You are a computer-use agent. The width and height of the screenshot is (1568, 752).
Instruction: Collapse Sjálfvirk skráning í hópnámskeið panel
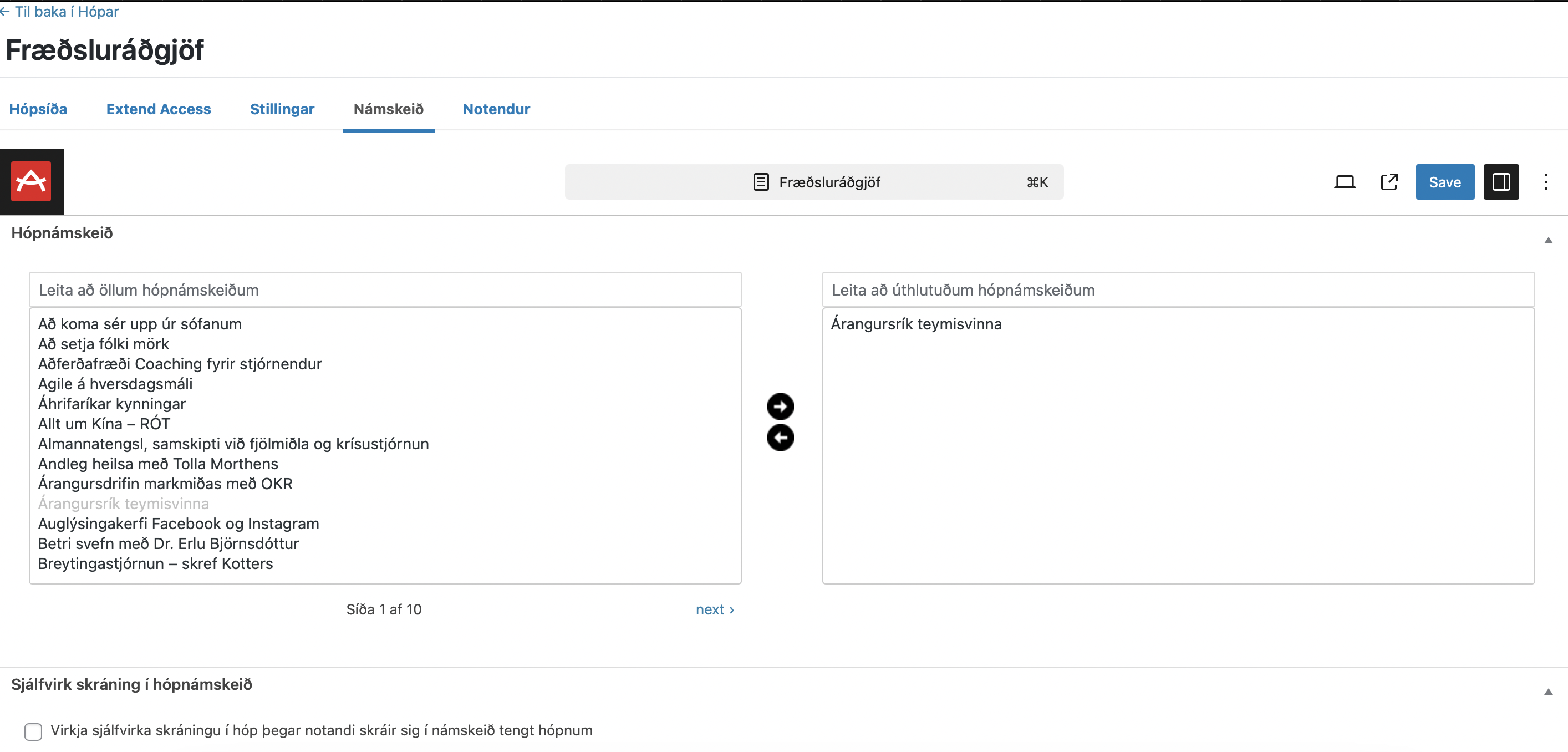coord(1548,692)
